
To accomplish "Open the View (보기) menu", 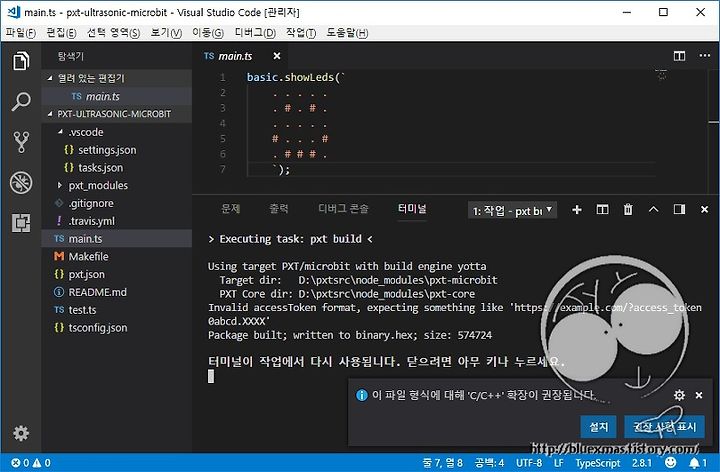I will click(x=166, y=33).
